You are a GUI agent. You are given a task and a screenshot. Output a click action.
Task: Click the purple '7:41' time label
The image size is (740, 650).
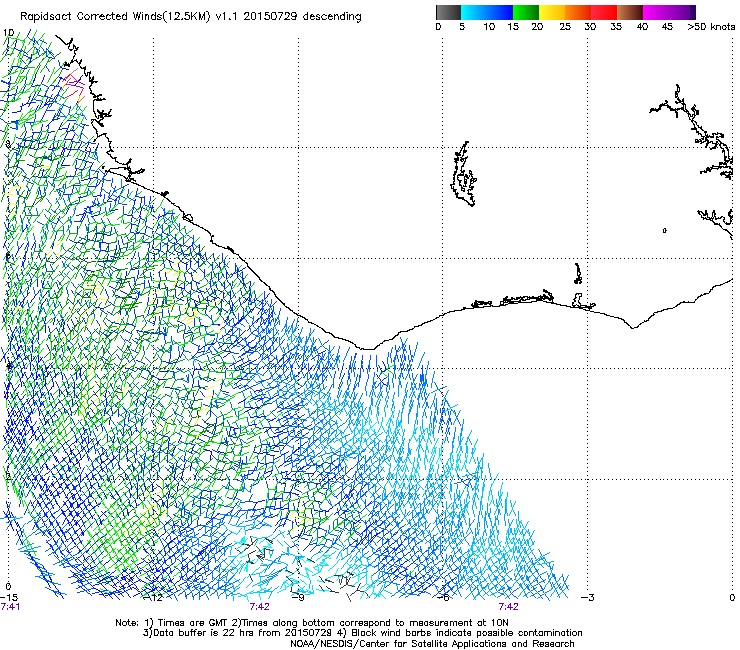[10, 607]
